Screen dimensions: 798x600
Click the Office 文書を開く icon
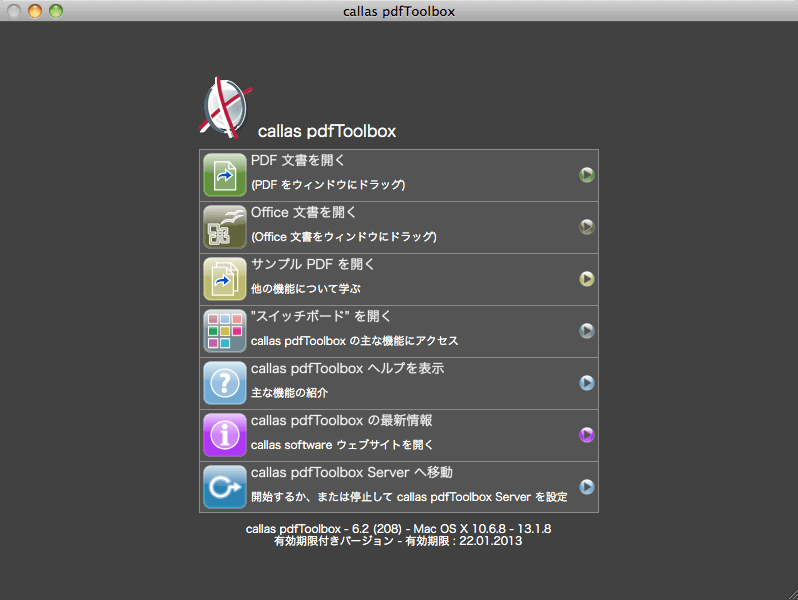[x=225, y=227]
